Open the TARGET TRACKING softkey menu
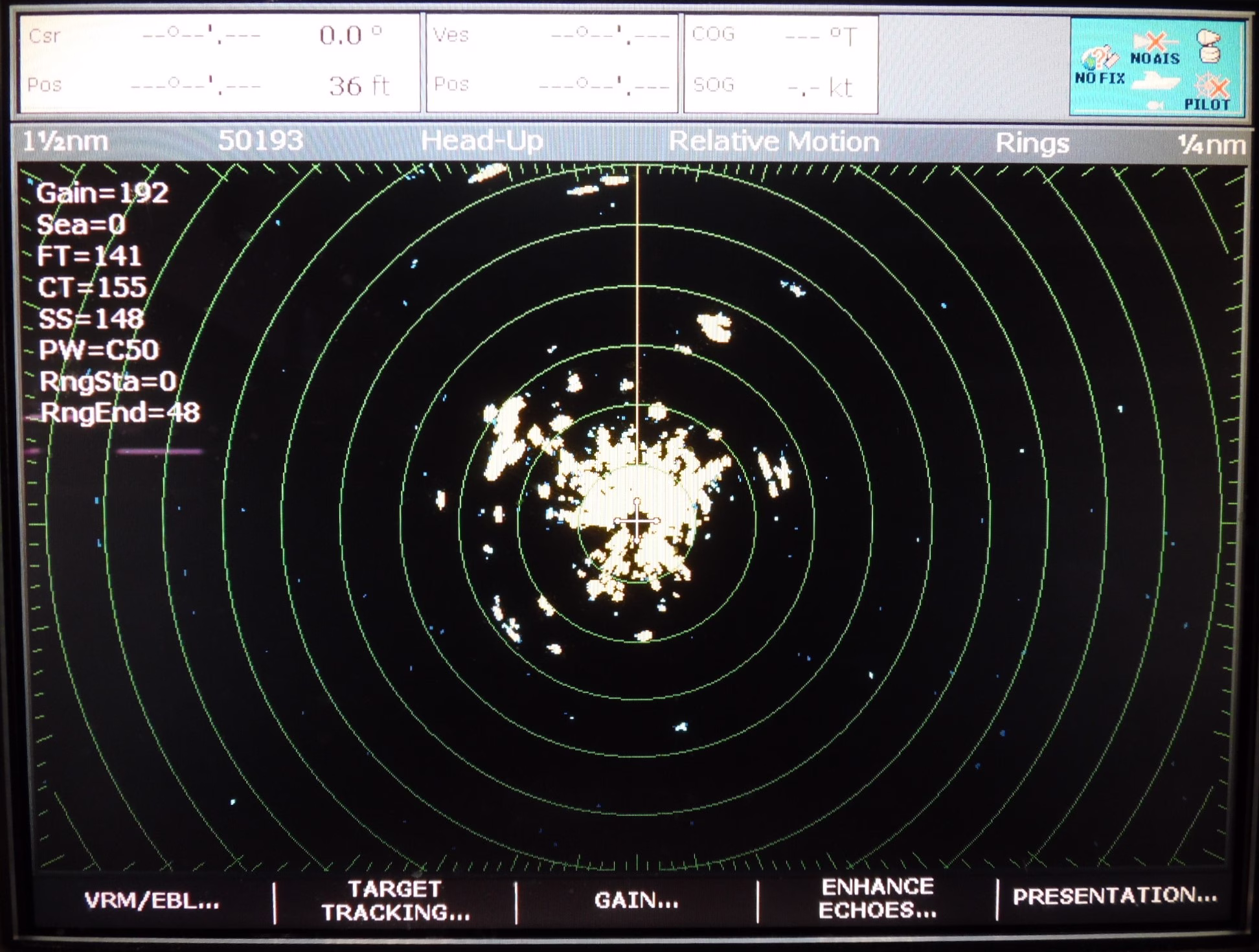Image resolution: width=1259 pixels, height=952 pixels. 395,900
